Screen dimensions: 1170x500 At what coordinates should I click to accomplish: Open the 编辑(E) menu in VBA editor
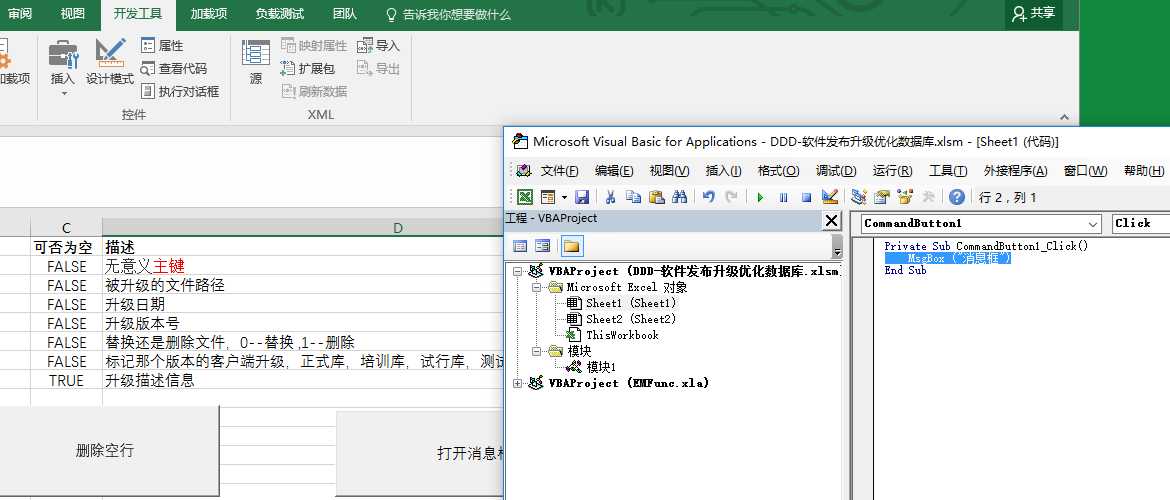click(614, 170)
